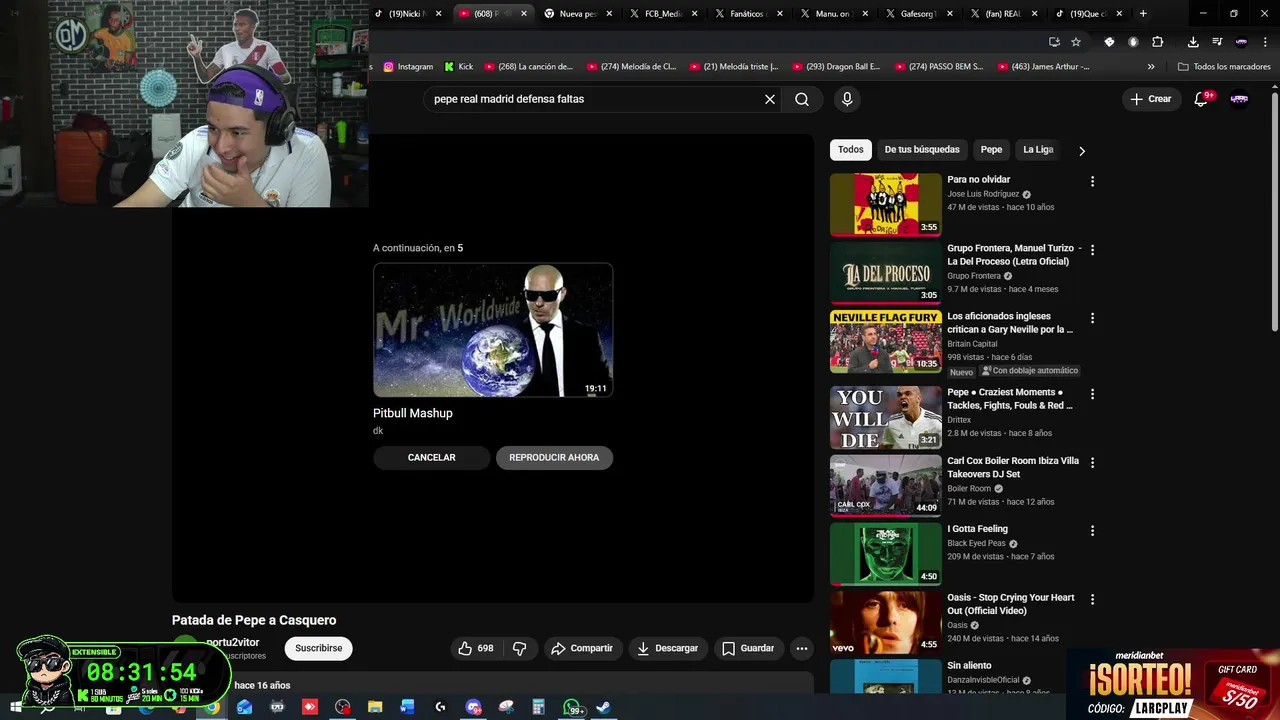Open File Explorer from the taskbar
The image size is (1280, 720).
tap(375, 707)
